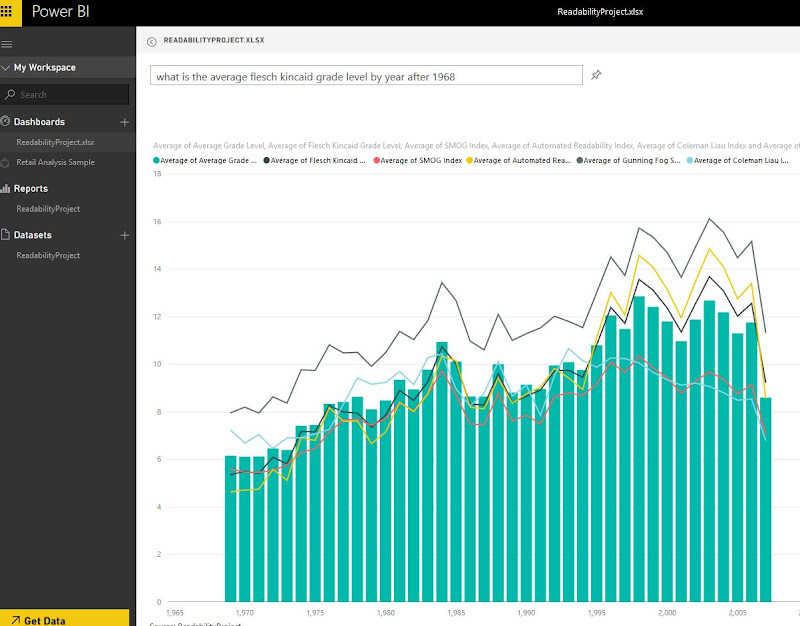Click the 1,985 x-axis label
The width and height of the screenshot is (800, 626).
click(x=456, y=612)
